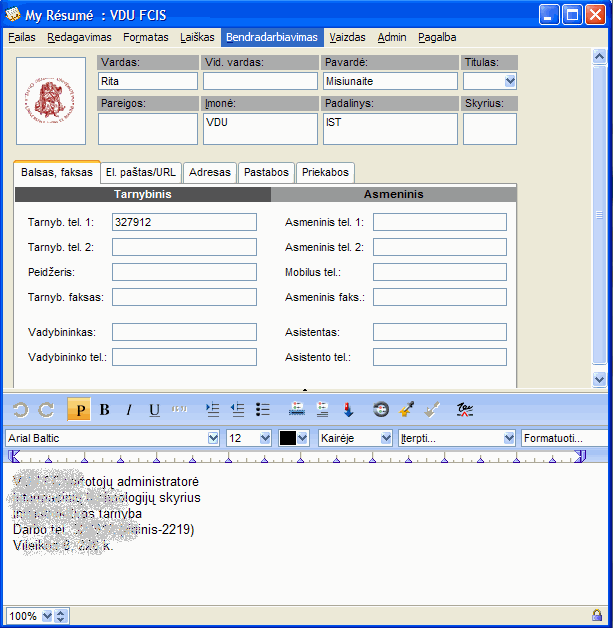613x628 pixels.
Task: Click the Tarnyb. tel. 1 field
Action: pos(184,222)
